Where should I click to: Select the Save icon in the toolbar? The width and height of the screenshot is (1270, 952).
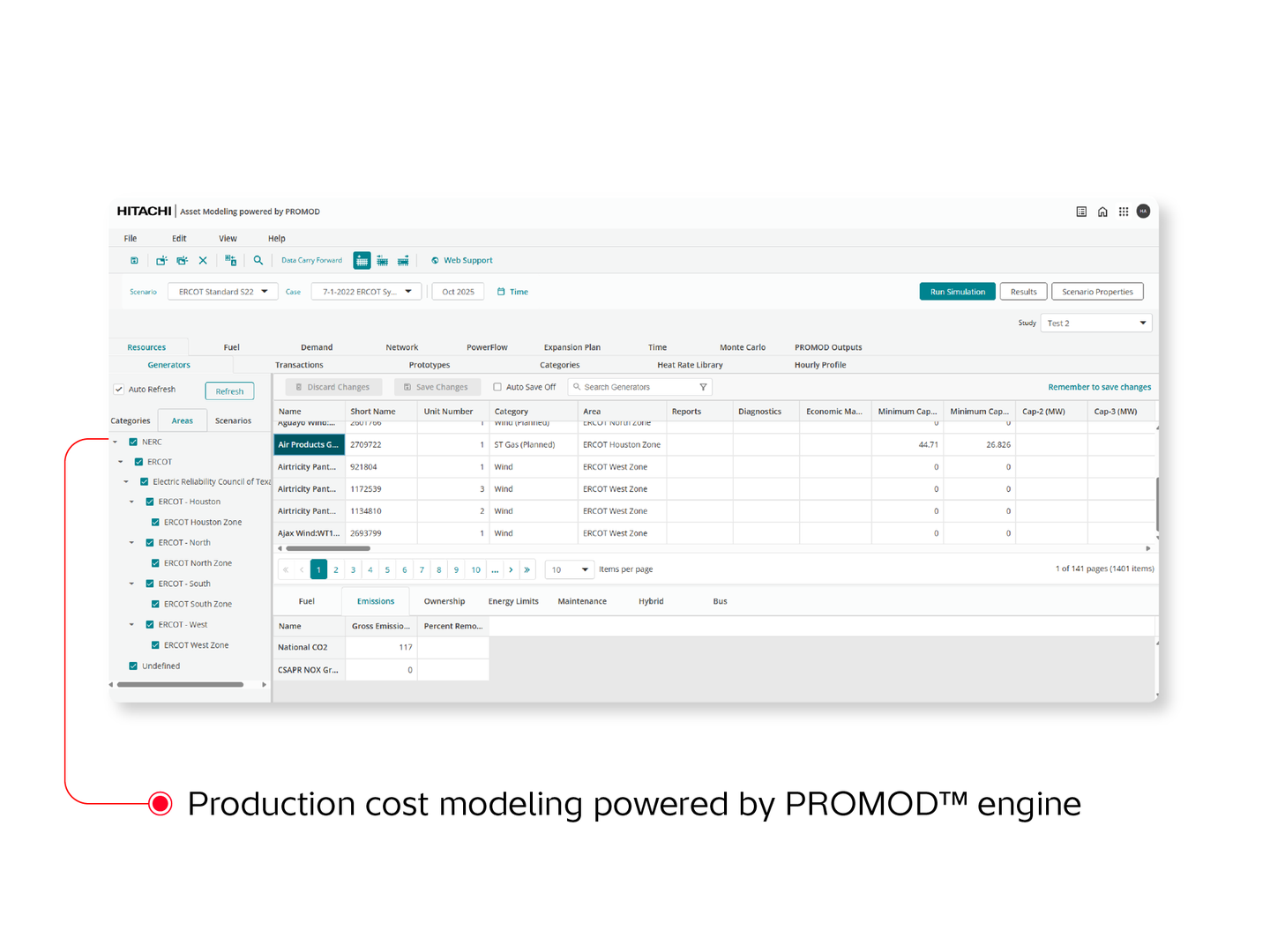point(134,260)
